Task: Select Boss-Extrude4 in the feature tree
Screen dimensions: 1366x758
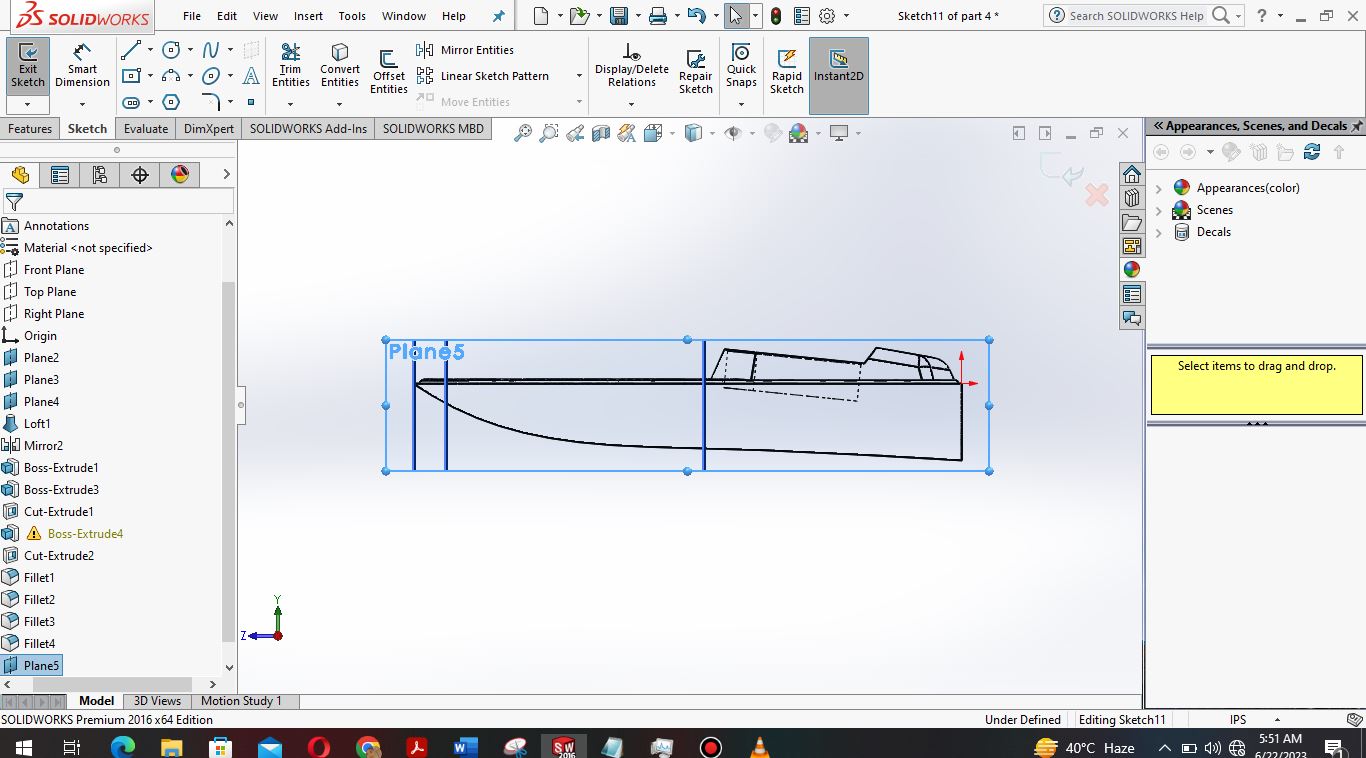Action: (85, 534)
